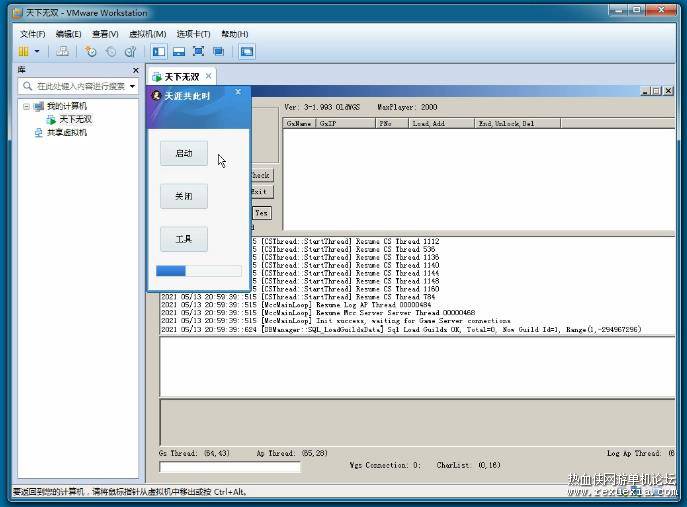Open the library search dropdown arrow

pyautogui.click(x=132, y=86)
